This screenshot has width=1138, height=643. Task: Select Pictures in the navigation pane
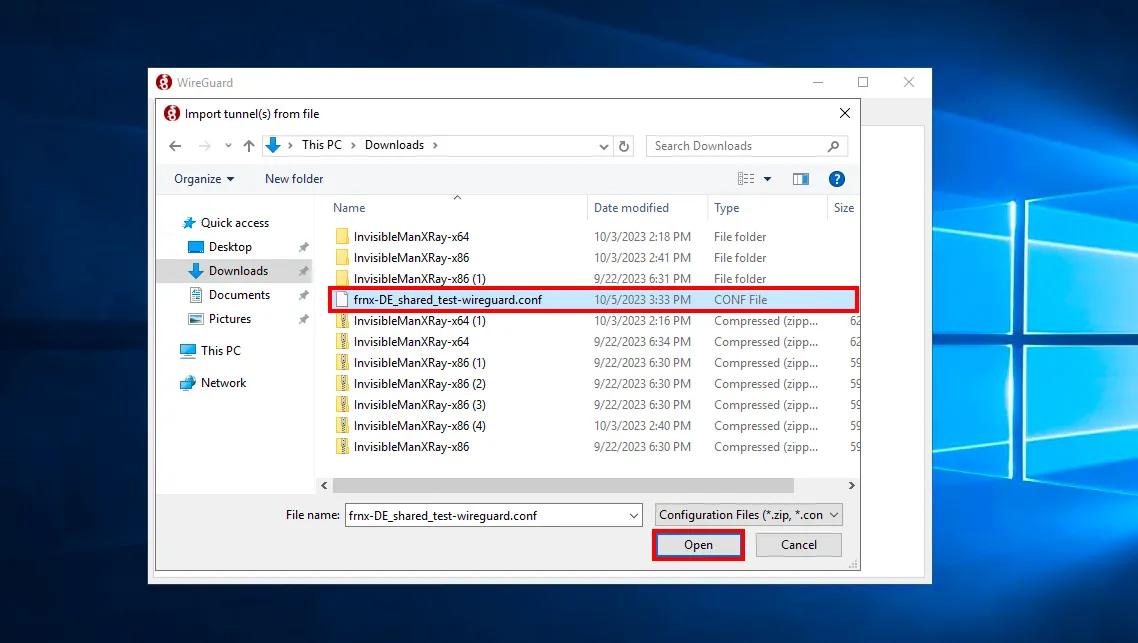(x=229, y=319)
